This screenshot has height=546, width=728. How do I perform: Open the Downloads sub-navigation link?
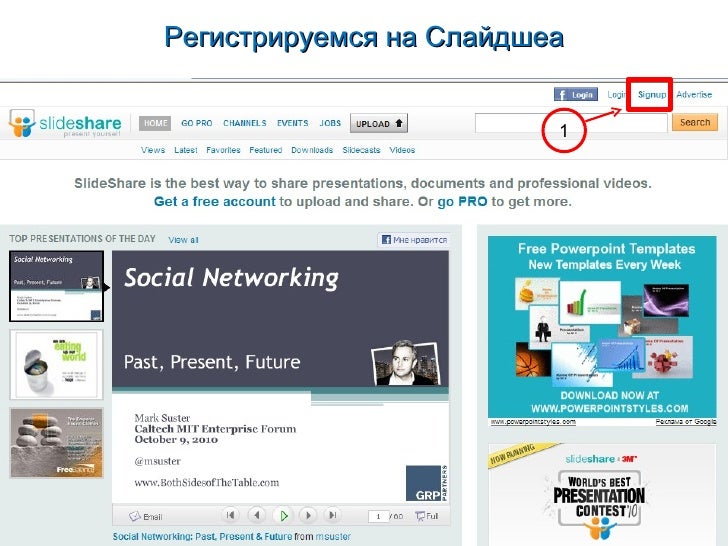[x=312, y=150]
